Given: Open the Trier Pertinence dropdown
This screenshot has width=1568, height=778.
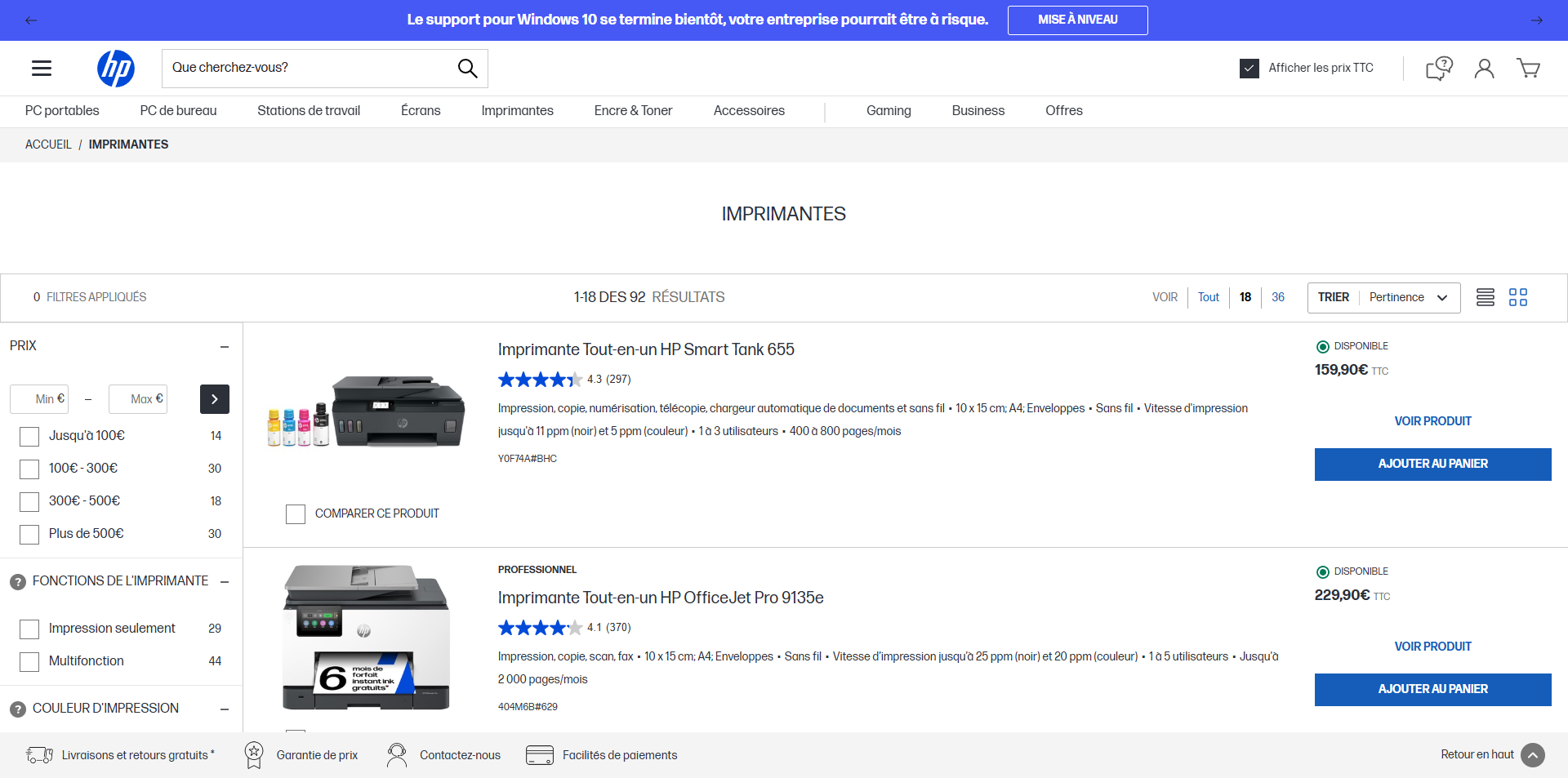Looking at the screenshot, I should click(1383, 297).
